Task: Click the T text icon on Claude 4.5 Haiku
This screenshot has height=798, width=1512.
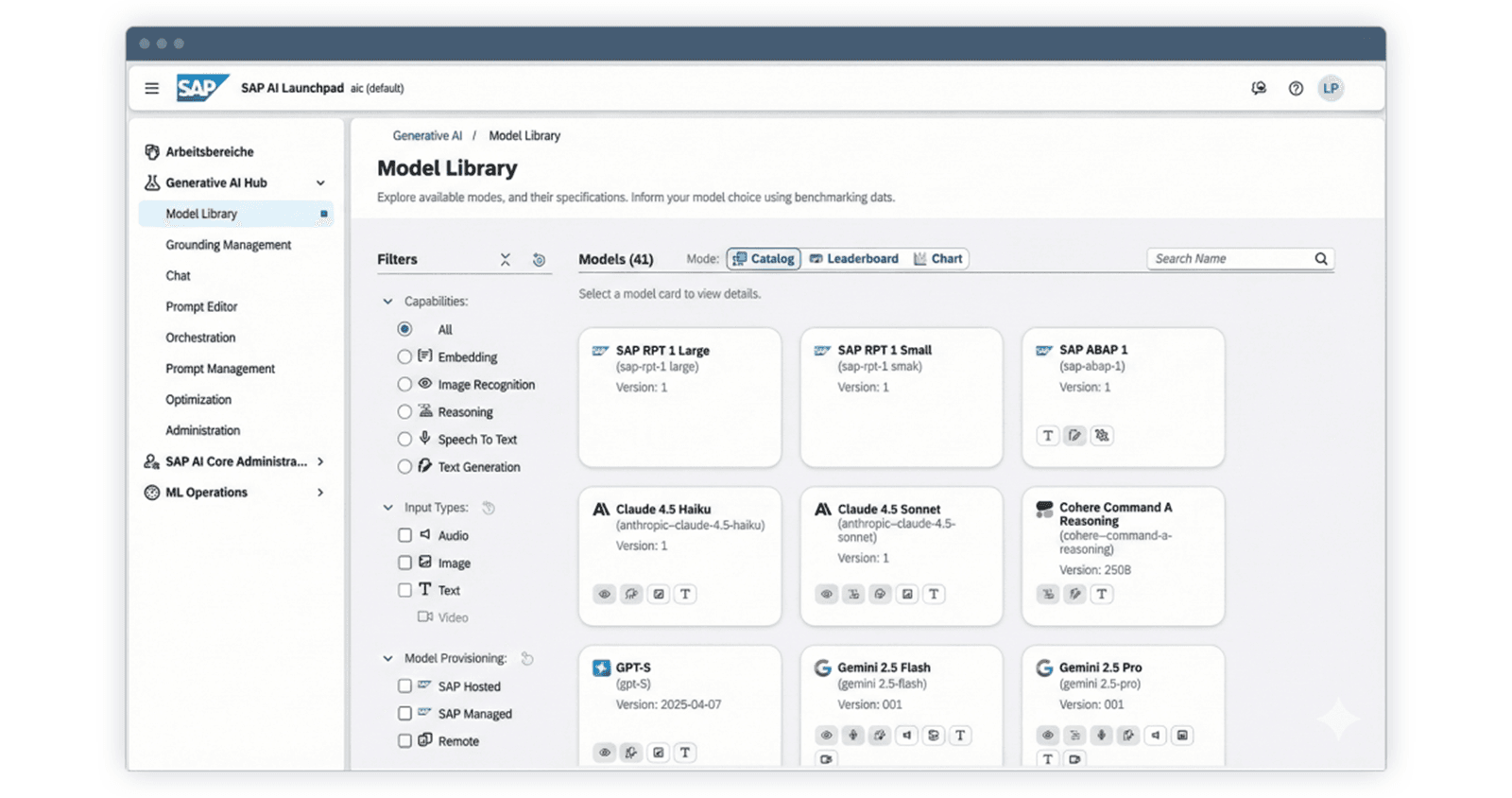Action: pyautogui.click(x=685, y=594)
